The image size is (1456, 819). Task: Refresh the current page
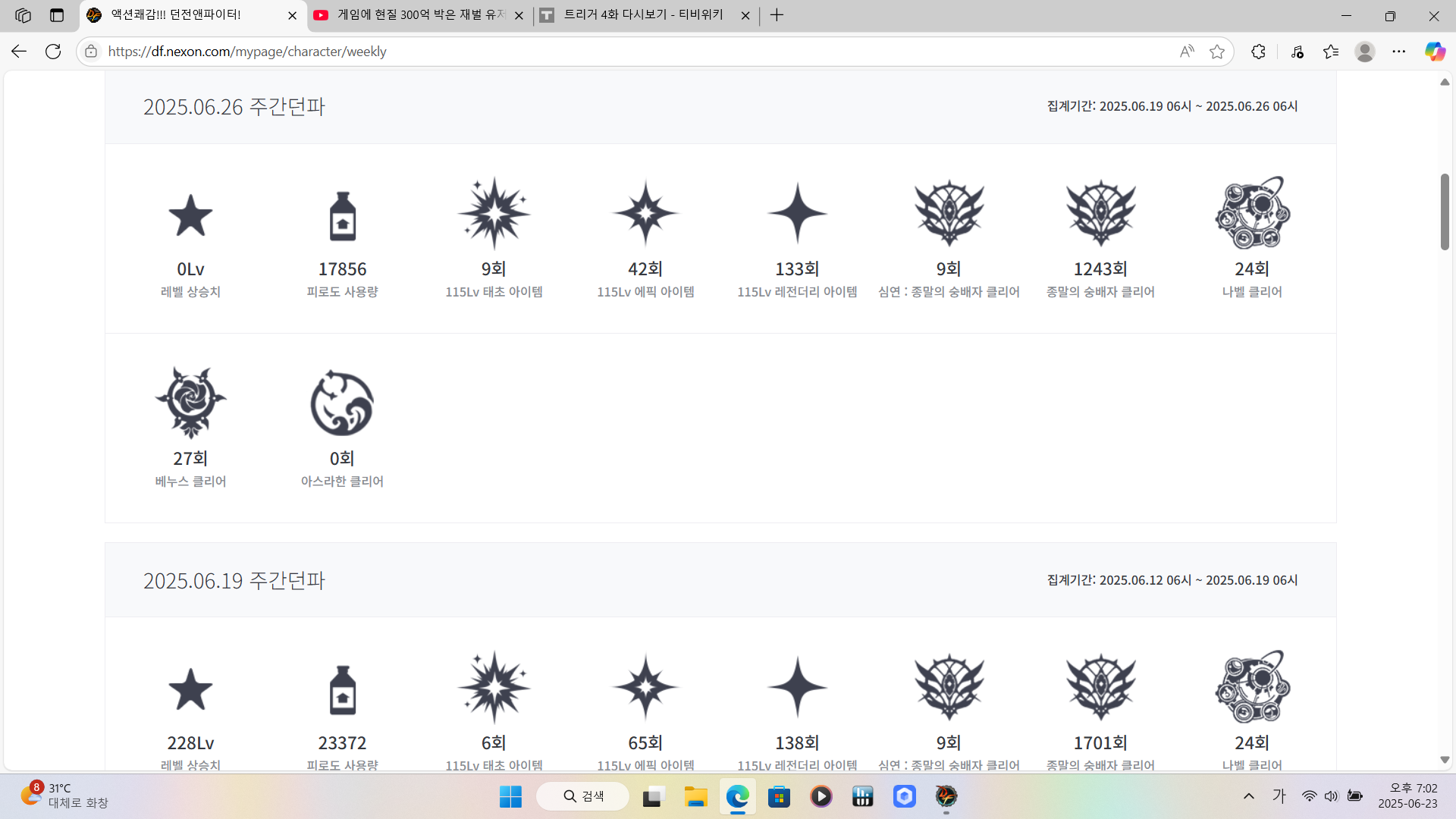coord(53,52)
